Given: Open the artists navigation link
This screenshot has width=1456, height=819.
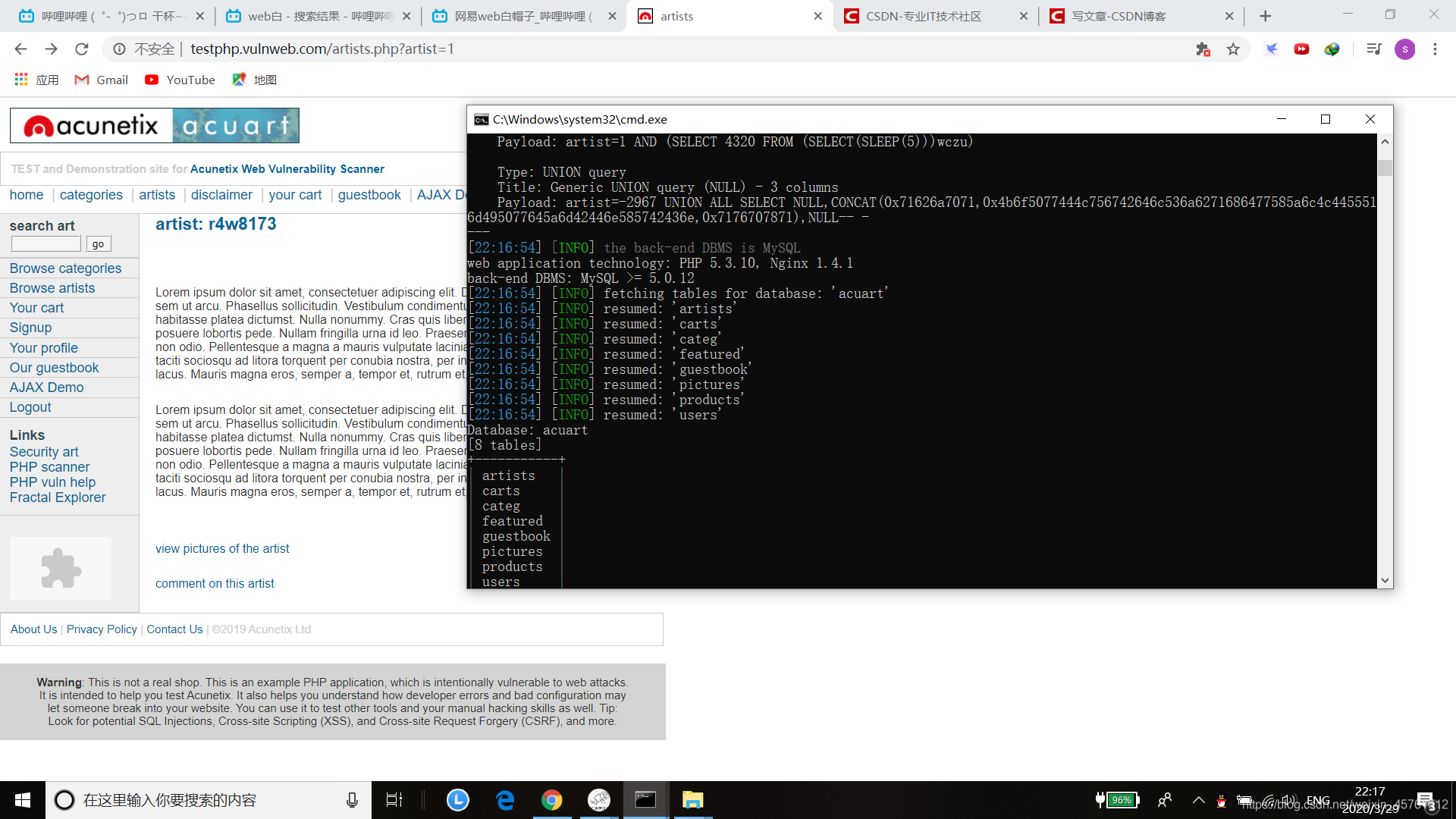Looking at the screenshot, I should 157,195.
